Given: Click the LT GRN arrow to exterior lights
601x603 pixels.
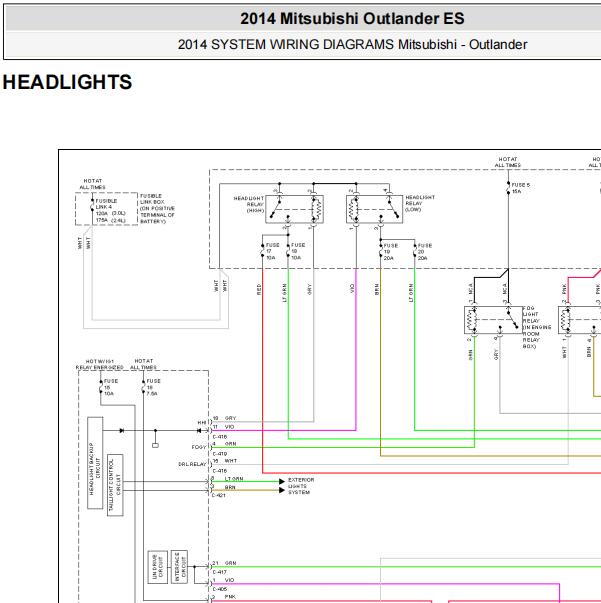Looking at the screenshot, I should coord(281,481).
